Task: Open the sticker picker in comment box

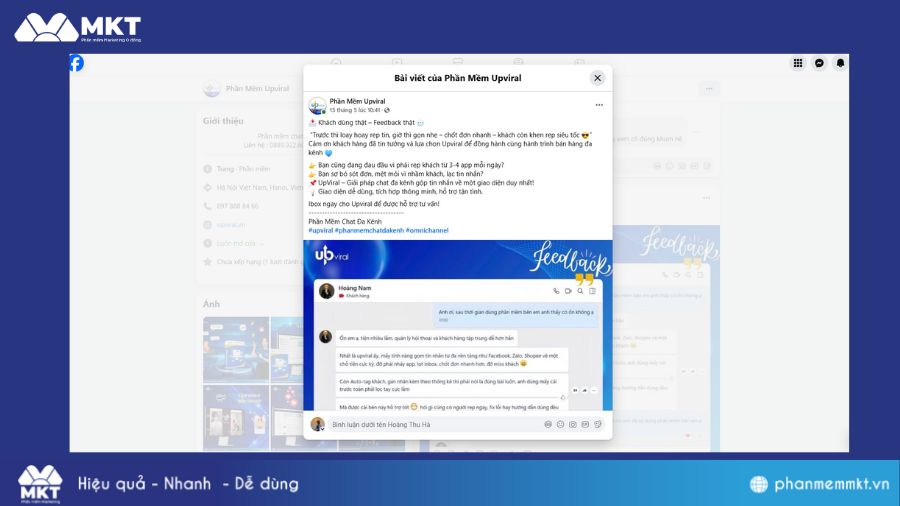Action: coord(598,425)
